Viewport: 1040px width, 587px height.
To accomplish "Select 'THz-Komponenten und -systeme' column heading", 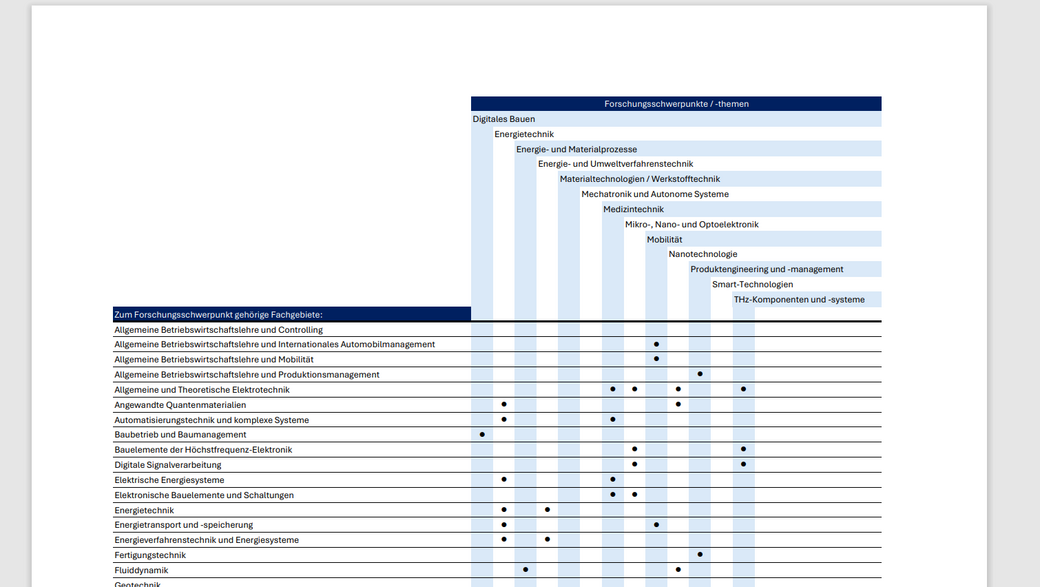I will pos(799,299).
